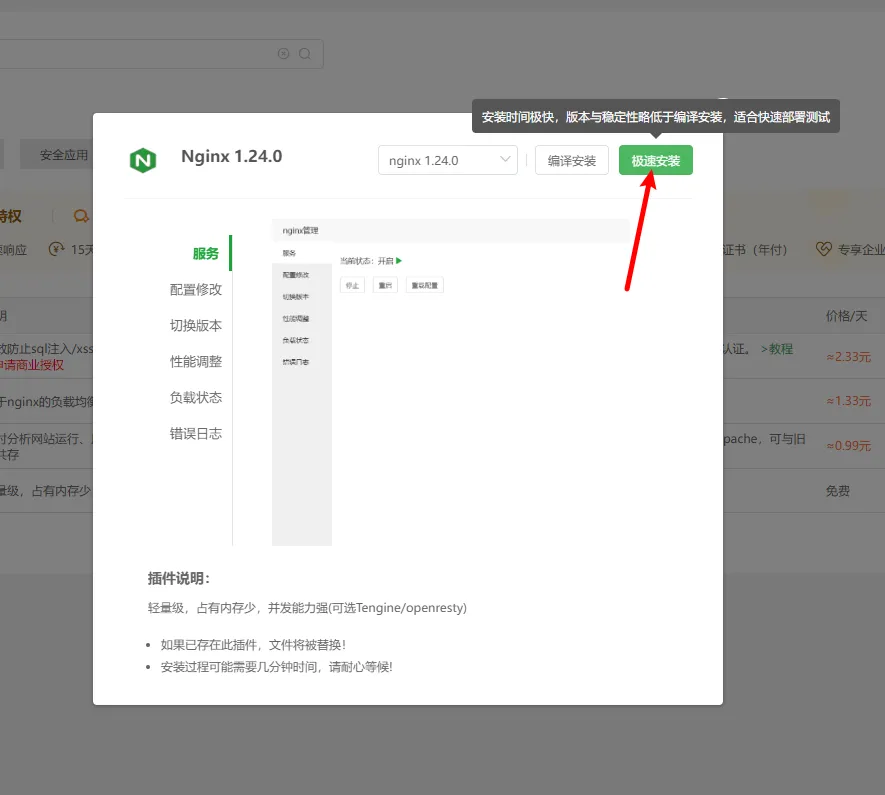The width and height of the screenshot is (885, 795).
Task: Click the 编译安装 button
Action: (572, 160)
